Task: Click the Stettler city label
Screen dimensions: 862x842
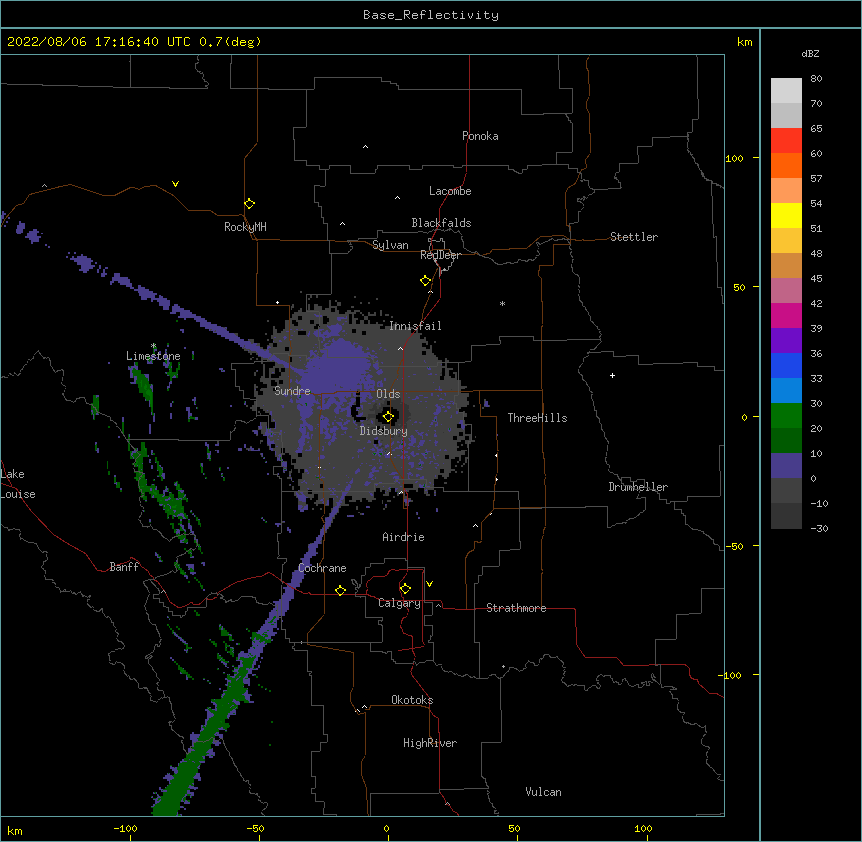Action: point(634,237)
